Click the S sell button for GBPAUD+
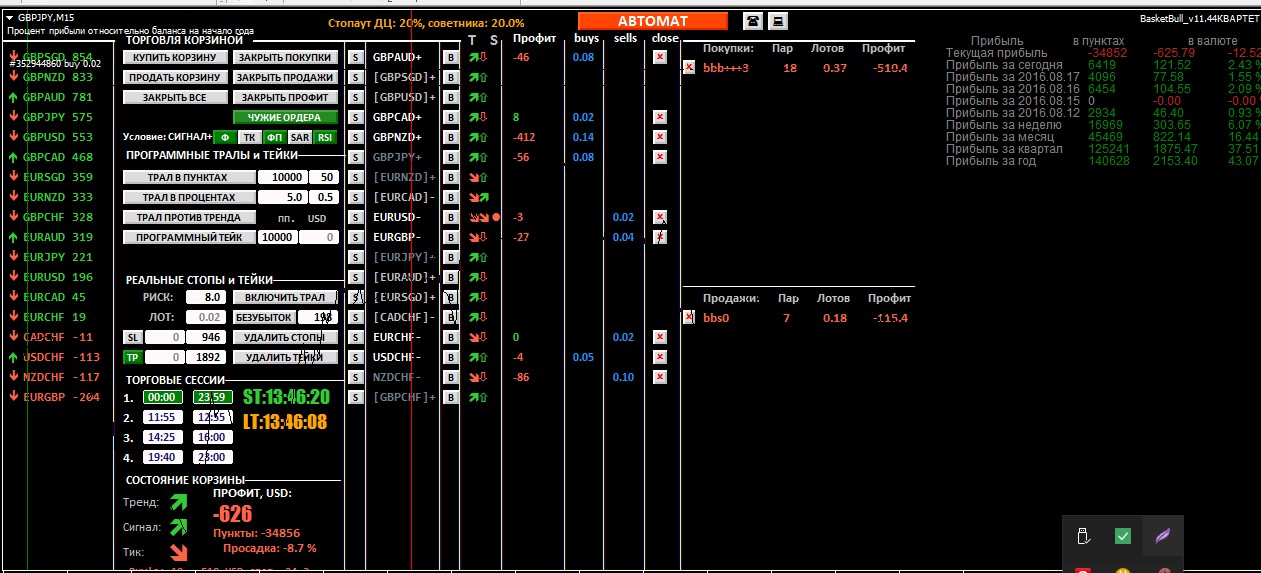This screenshot has height=573, width=1261. 355,57
